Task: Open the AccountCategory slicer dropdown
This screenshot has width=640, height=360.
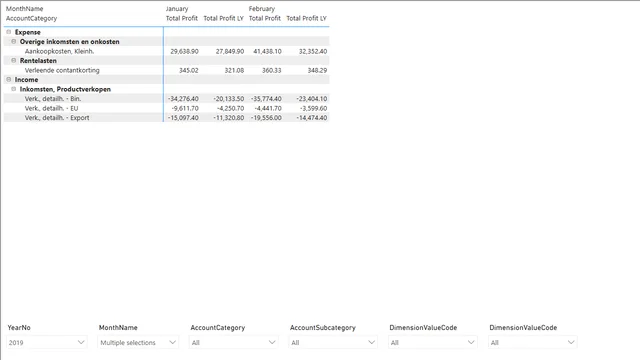Action: pyautogui.click(x=233, y=342)
